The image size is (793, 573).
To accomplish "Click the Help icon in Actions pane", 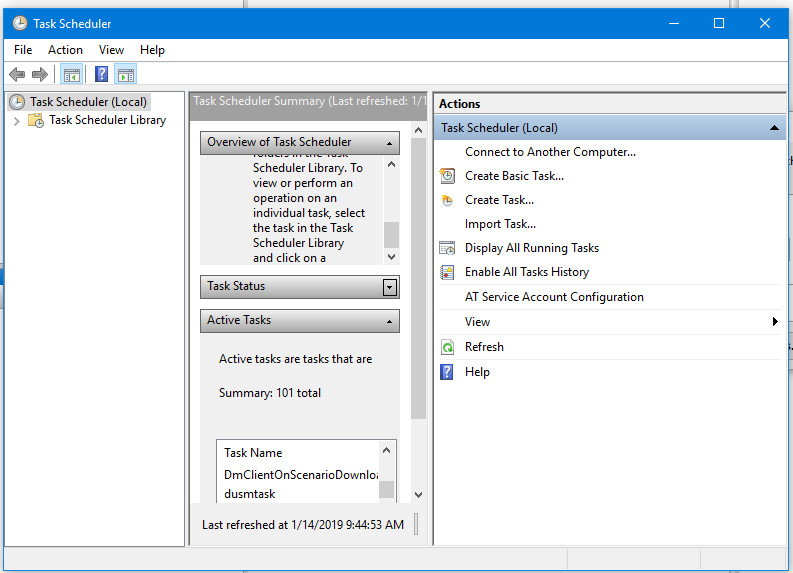I will click(447, 372).
